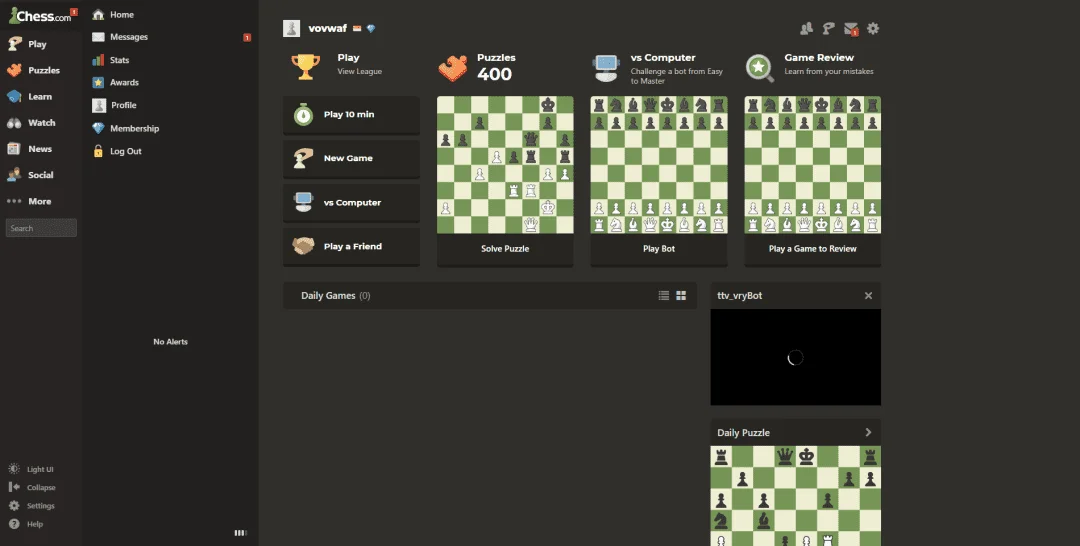Open the friends icon in header
Image resolution: width=1080 pixels, height=546 pixels.
click(x=807, y=28)
